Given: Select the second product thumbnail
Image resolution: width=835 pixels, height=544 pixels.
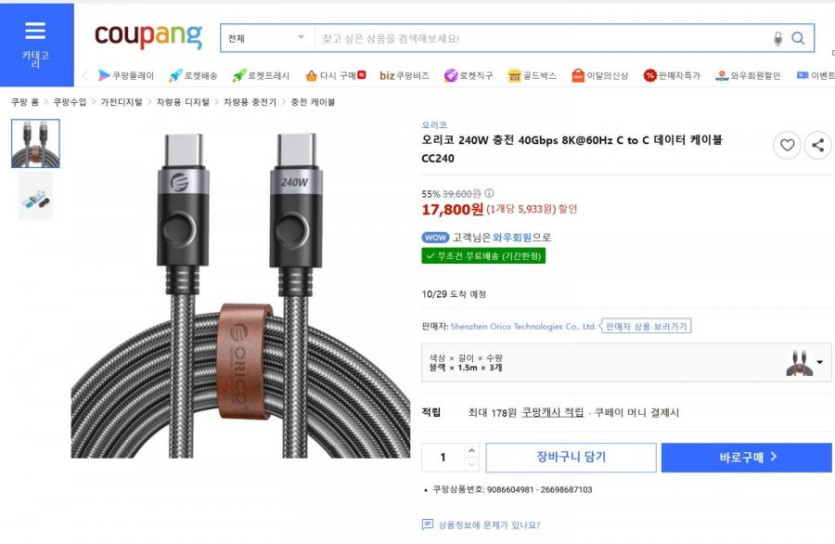Looking at the screenshot, I should 35,197.
